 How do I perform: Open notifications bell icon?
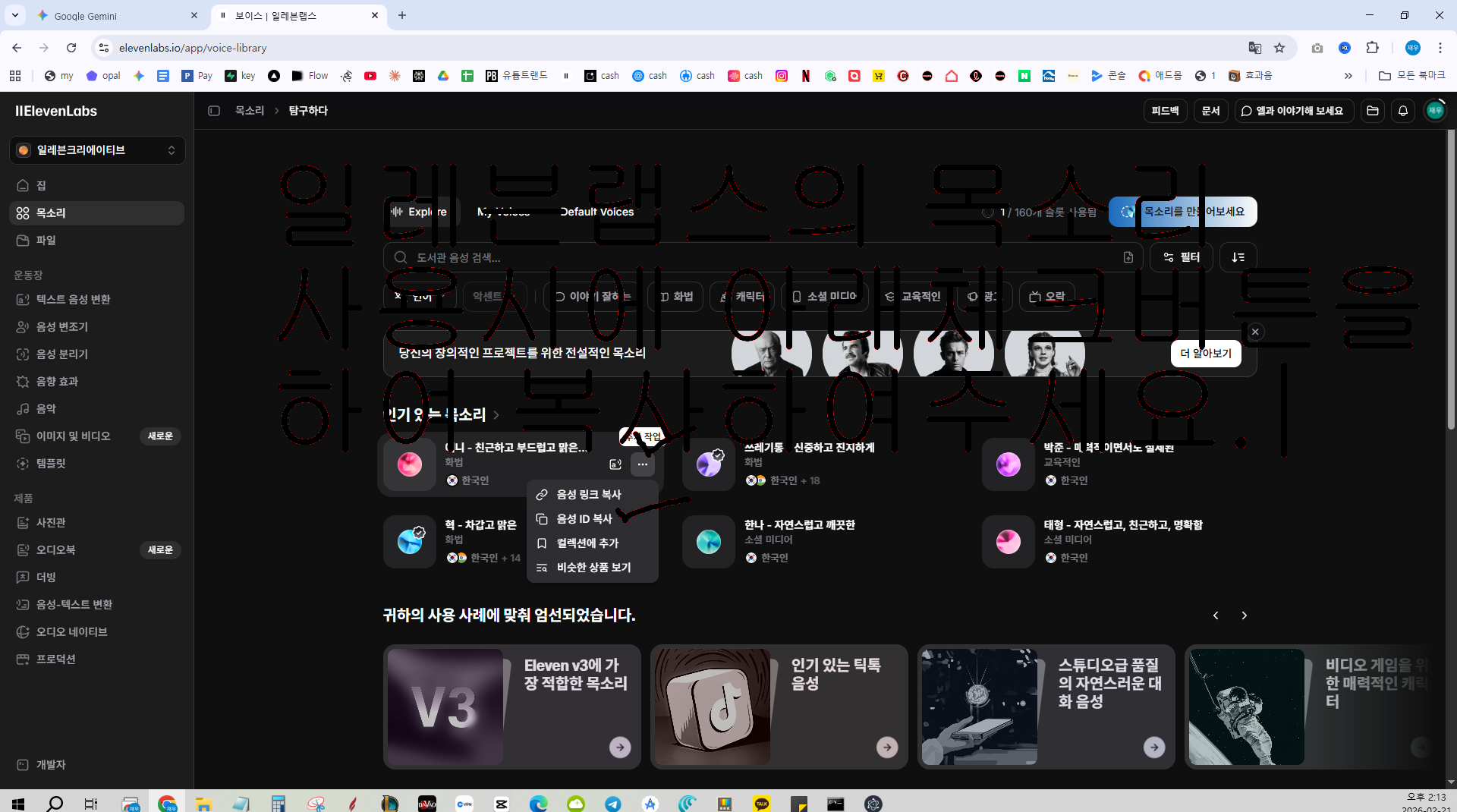click(1403, 111)
